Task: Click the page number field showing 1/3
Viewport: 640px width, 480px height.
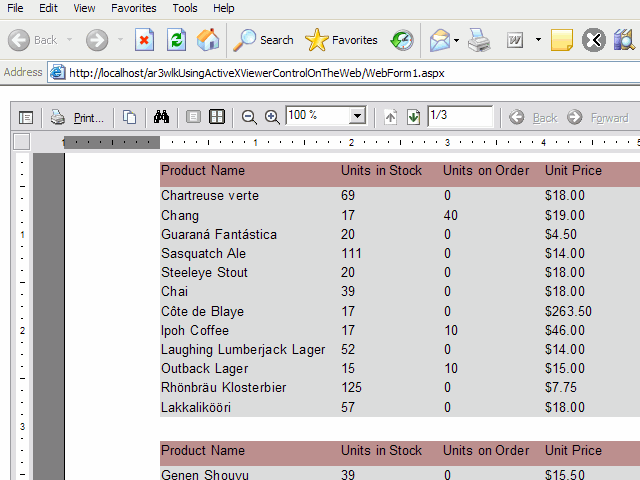Action: 458,116
